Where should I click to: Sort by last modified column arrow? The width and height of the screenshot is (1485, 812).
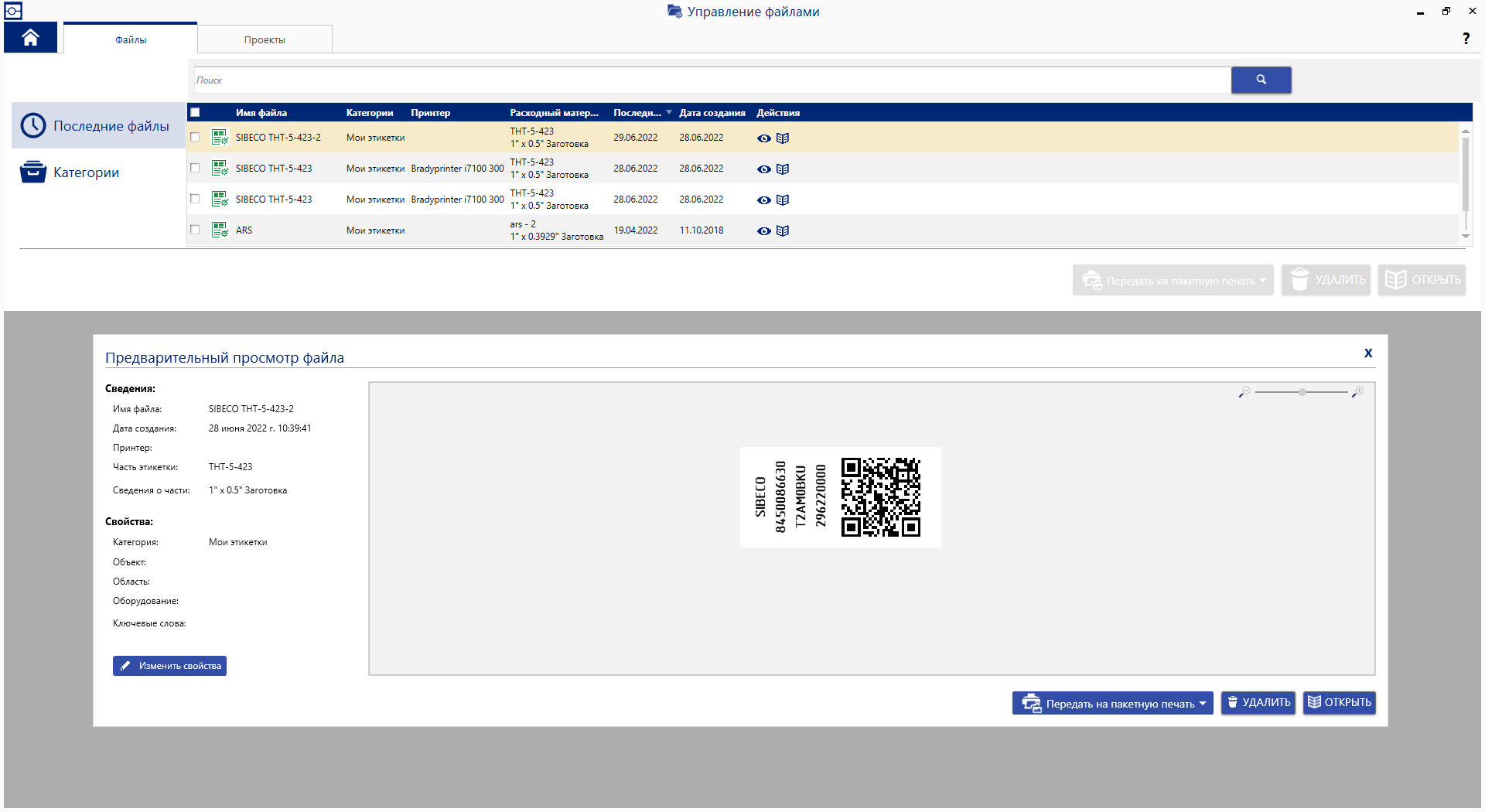click(669, 113)
